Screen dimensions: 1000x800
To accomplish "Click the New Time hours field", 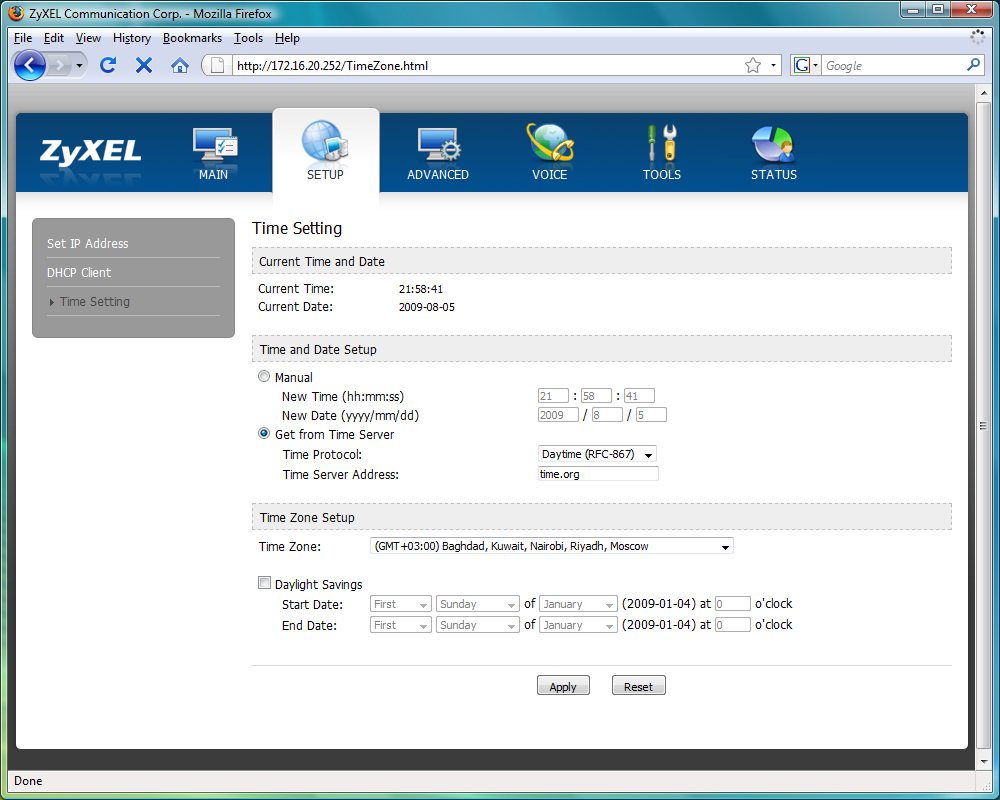I will point(553,396).
